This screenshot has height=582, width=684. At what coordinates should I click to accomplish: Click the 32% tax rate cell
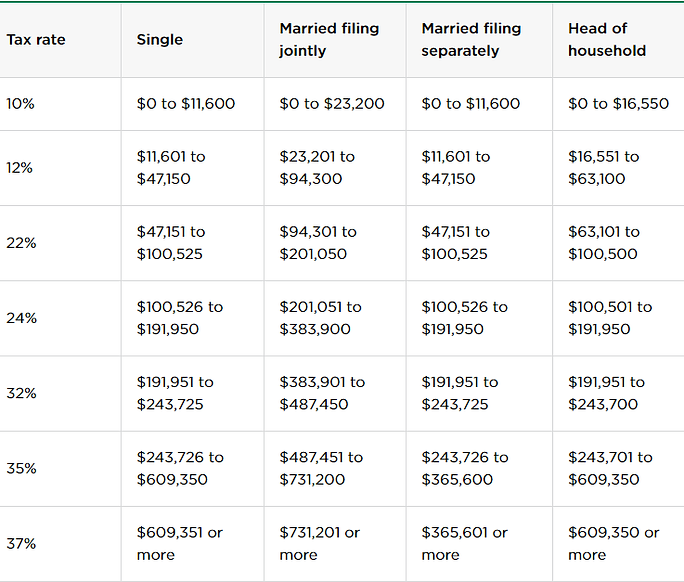click(x=21, y=393)
